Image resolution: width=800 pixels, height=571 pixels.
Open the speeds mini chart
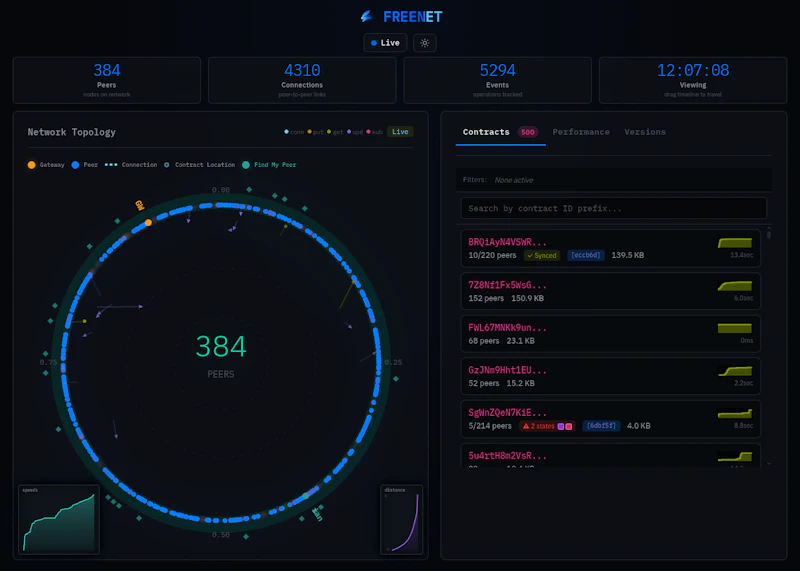pyautogui.click(x=59, y=519)
